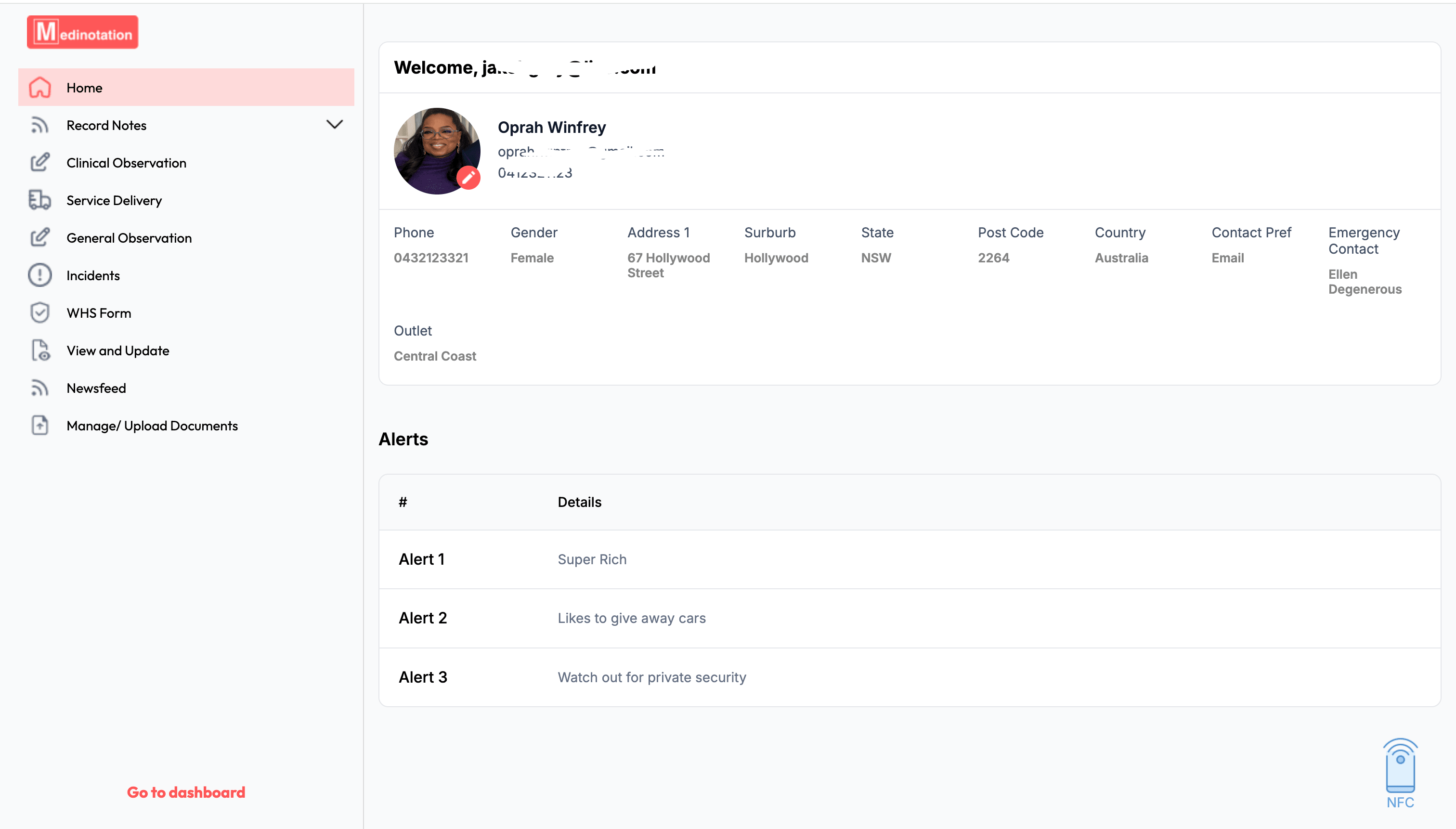Image resolution: width=1456 pixels, height=829 pixels.
Task: Open Manage/ Upload Documents menu item
Action: coord(186,425)
